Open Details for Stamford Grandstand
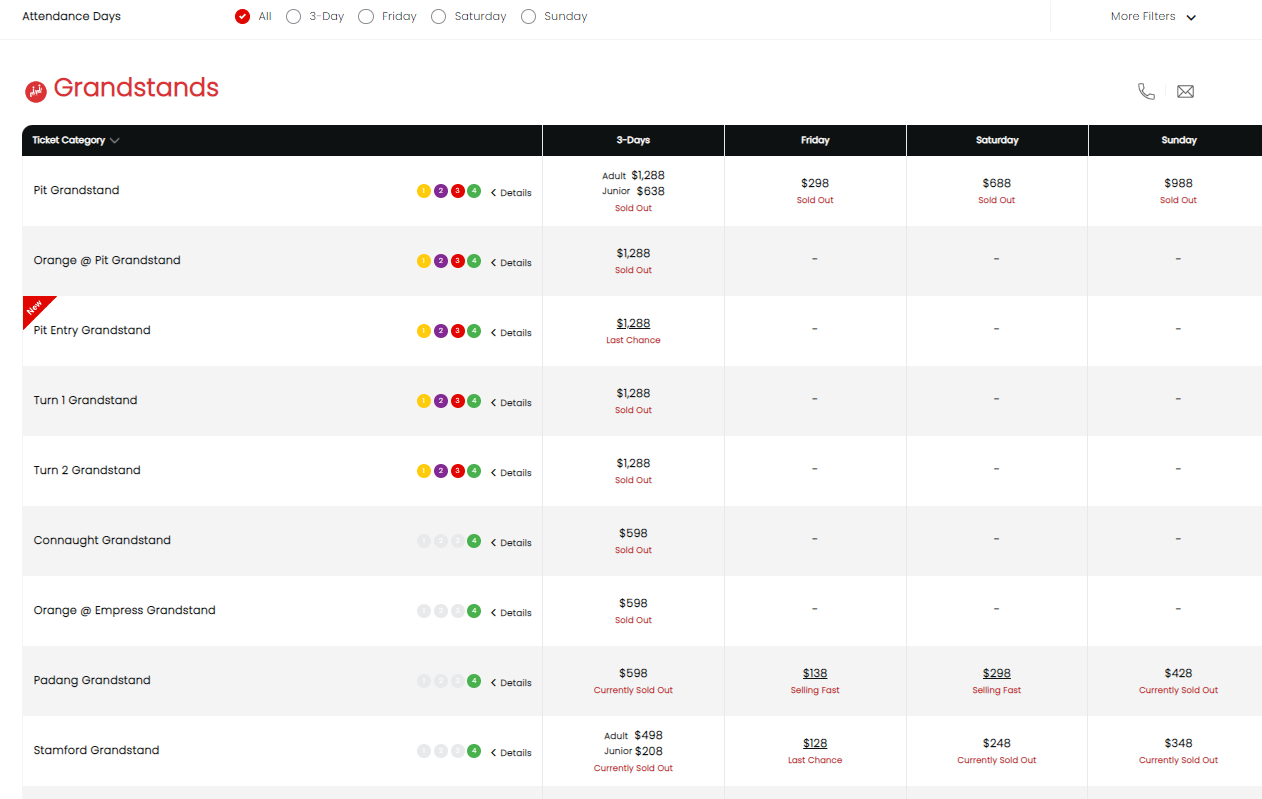Image resolution: width=1262 pixels, height=799 pixels. [511, 753]
